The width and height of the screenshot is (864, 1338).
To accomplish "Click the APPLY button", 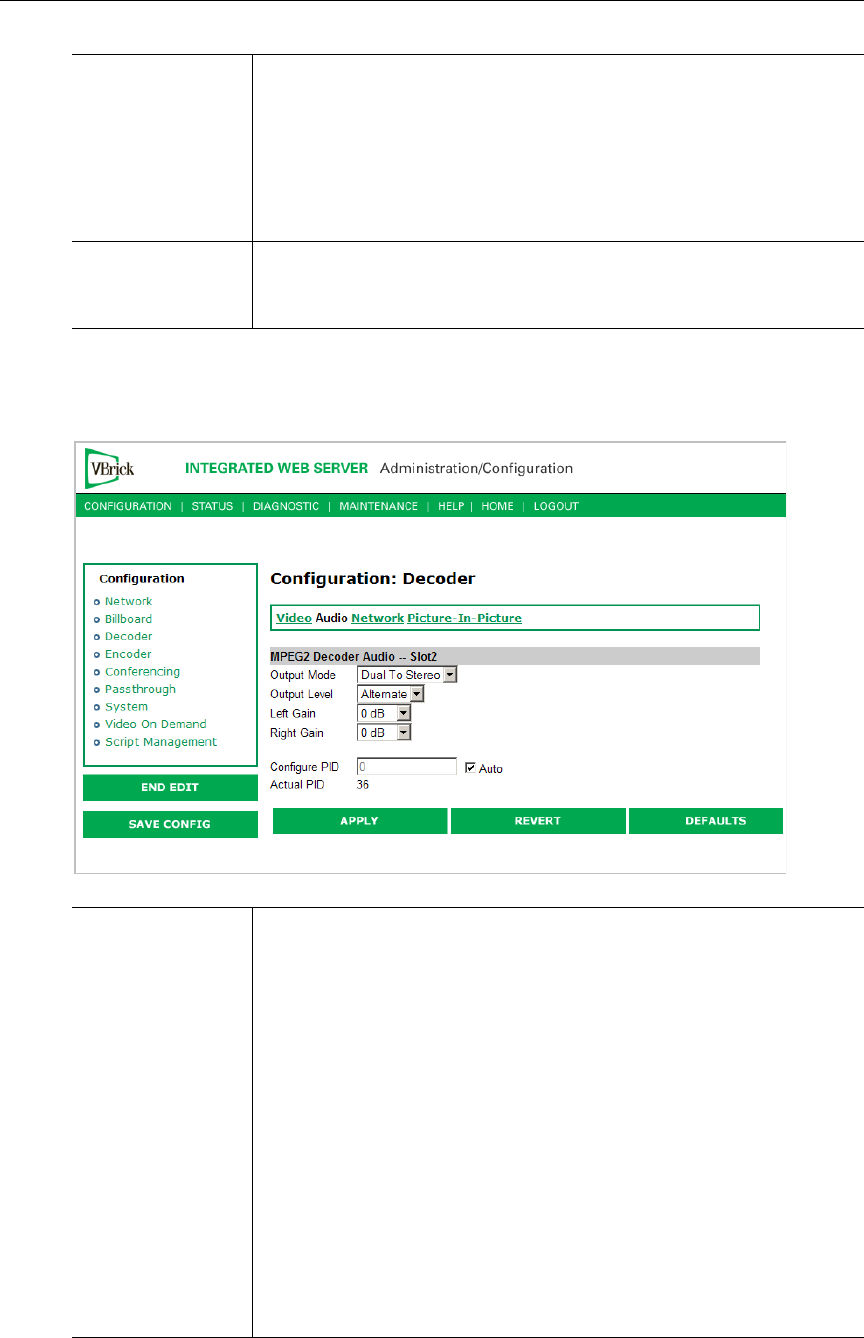I will tap(360, 821).
